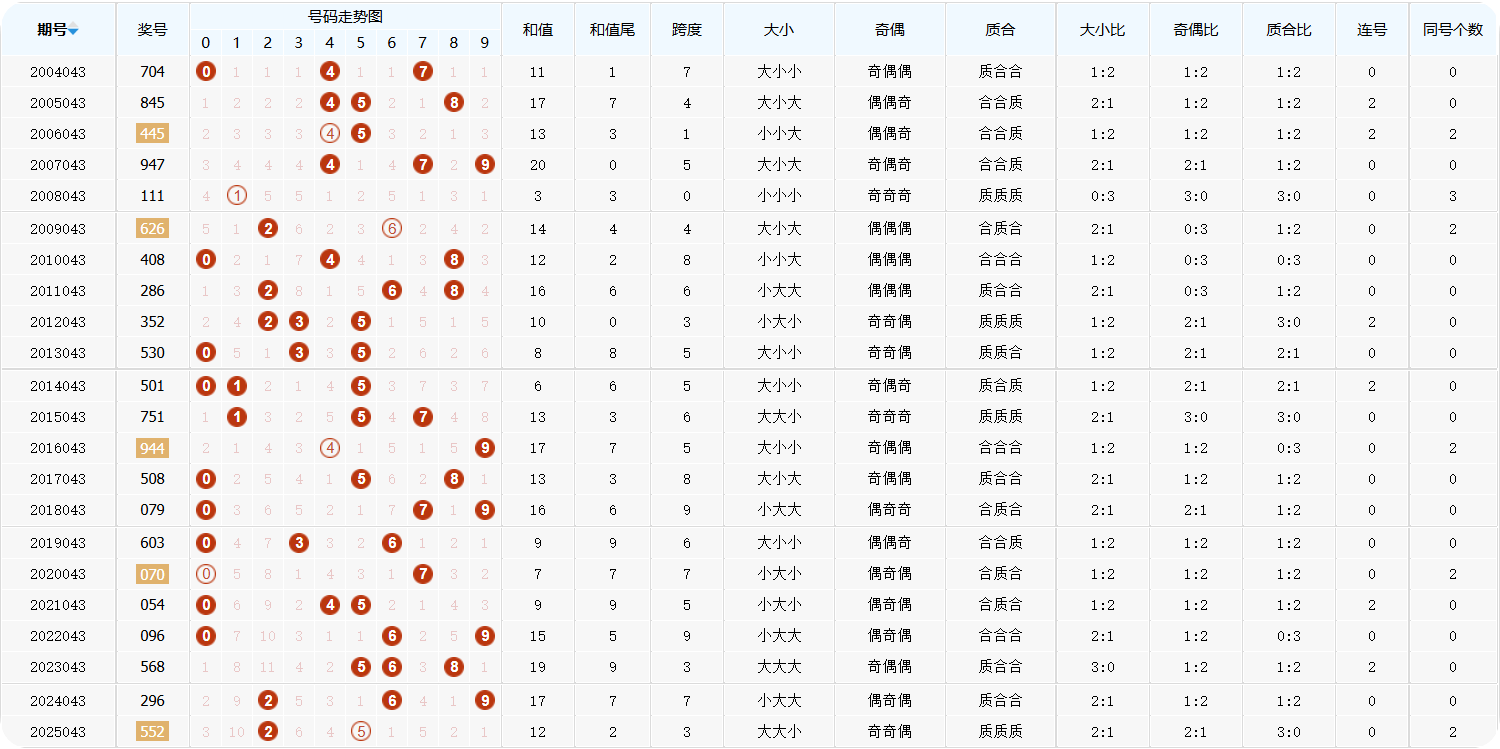Click red ball 8 in row 2017043
Image resolution: width=1500 pixels, height=749 pixels.
454,479
